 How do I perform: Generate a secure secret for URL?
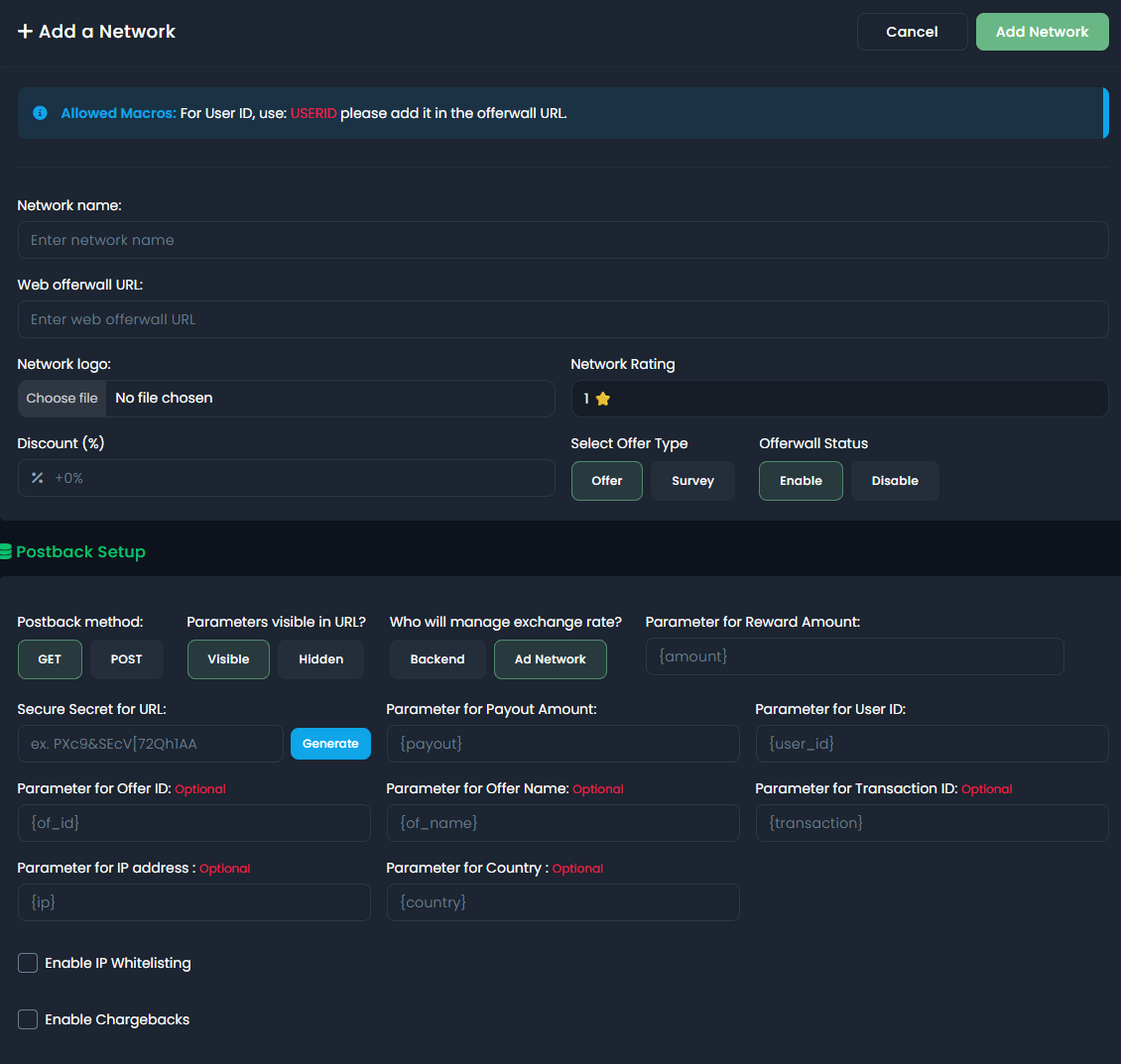(x=330, y=744)
